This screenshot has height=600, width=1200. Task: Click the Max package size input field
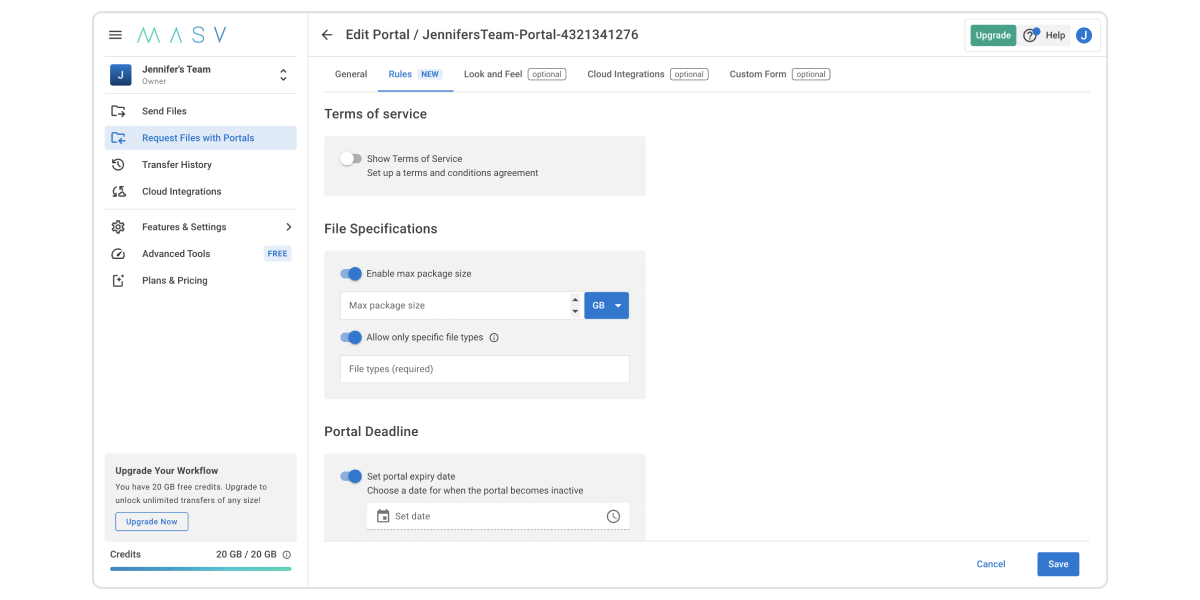[x=455, y=305]
